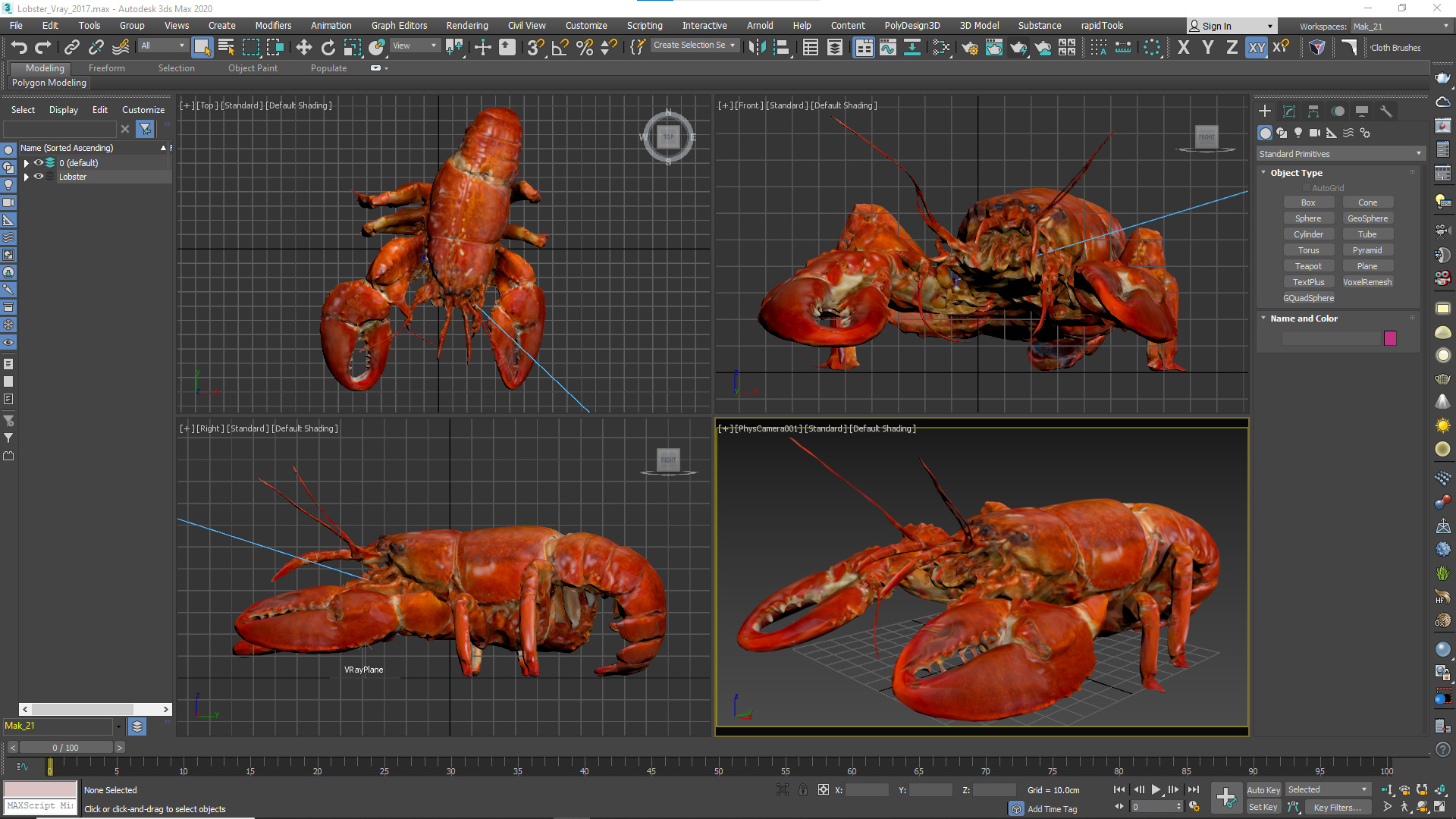Viewport: 1456px width, 819px height.
Task: Toggle 3D Snaps in main toolbar
Action: point(535,48)
